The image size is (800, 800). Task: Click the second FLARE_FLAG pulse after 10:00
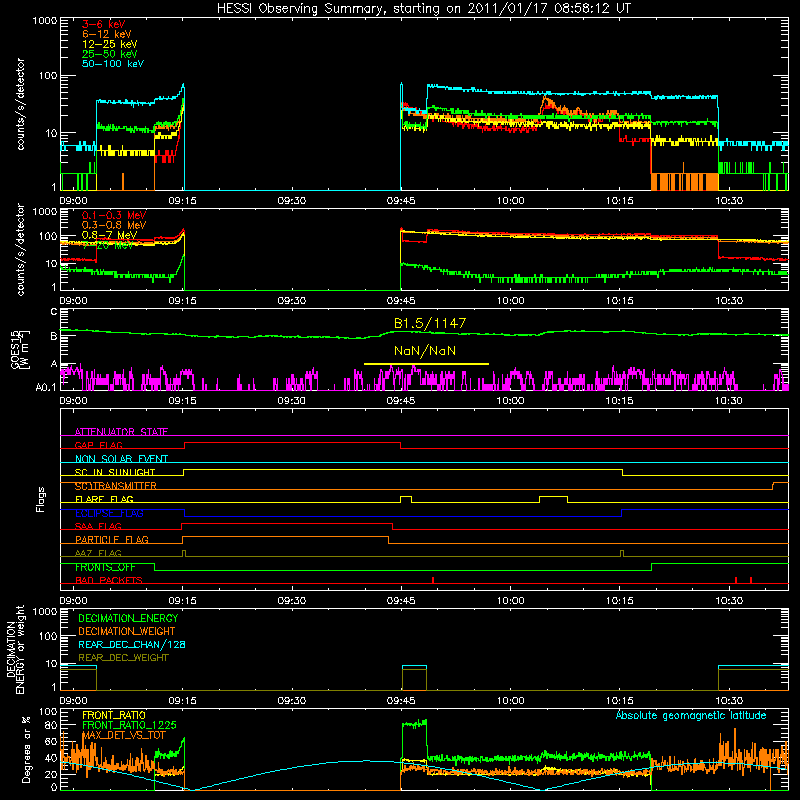[x=554, y=498]
